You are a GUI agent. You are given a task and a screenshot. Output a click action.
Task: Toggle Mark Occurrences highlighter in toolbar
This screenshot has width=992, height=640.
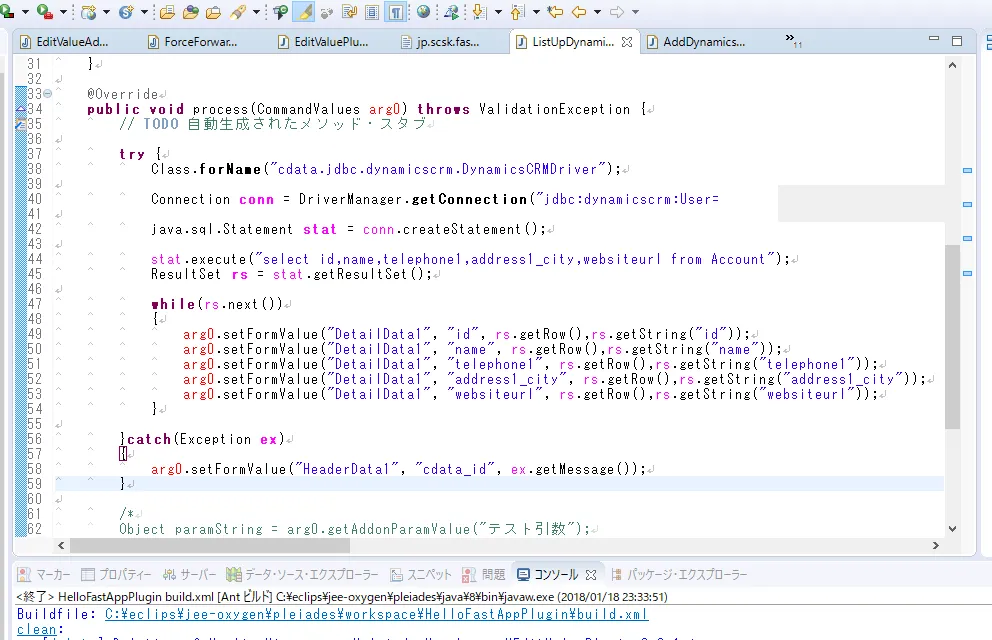[305, 12]
